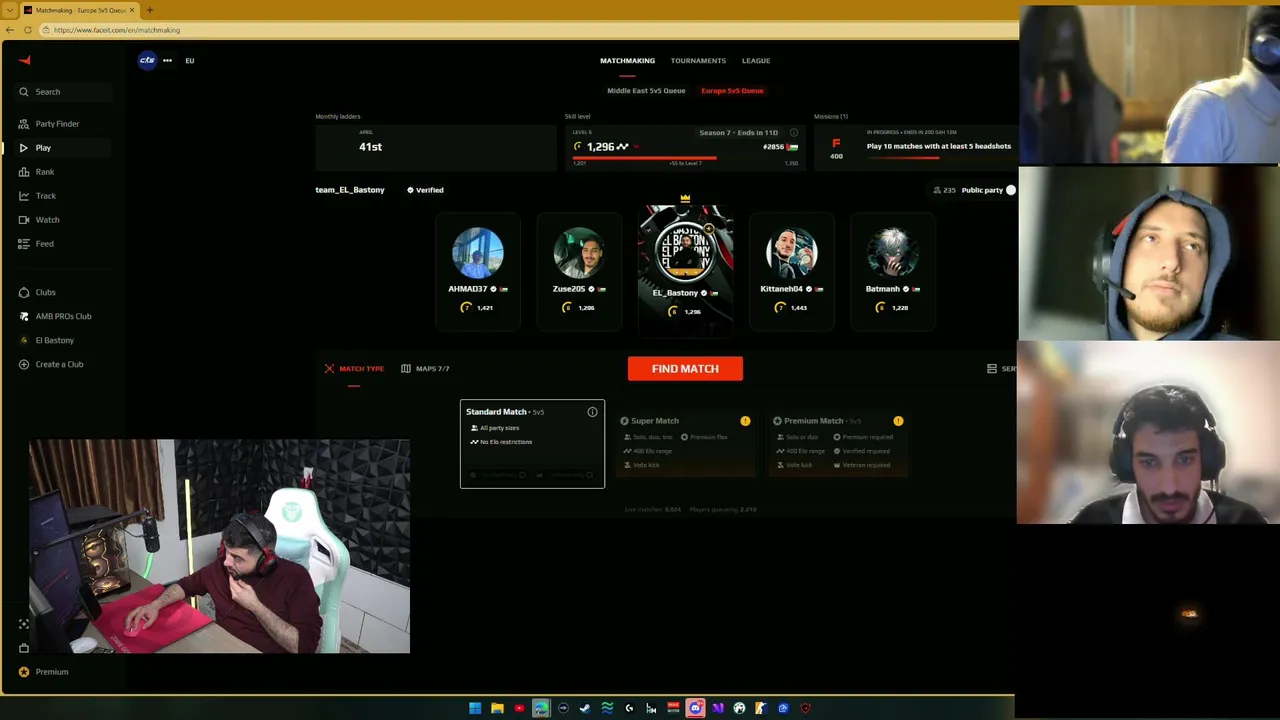Select the Premium Match card
This screenshot has width=1280, height=720.
click(x=838, y=444)
